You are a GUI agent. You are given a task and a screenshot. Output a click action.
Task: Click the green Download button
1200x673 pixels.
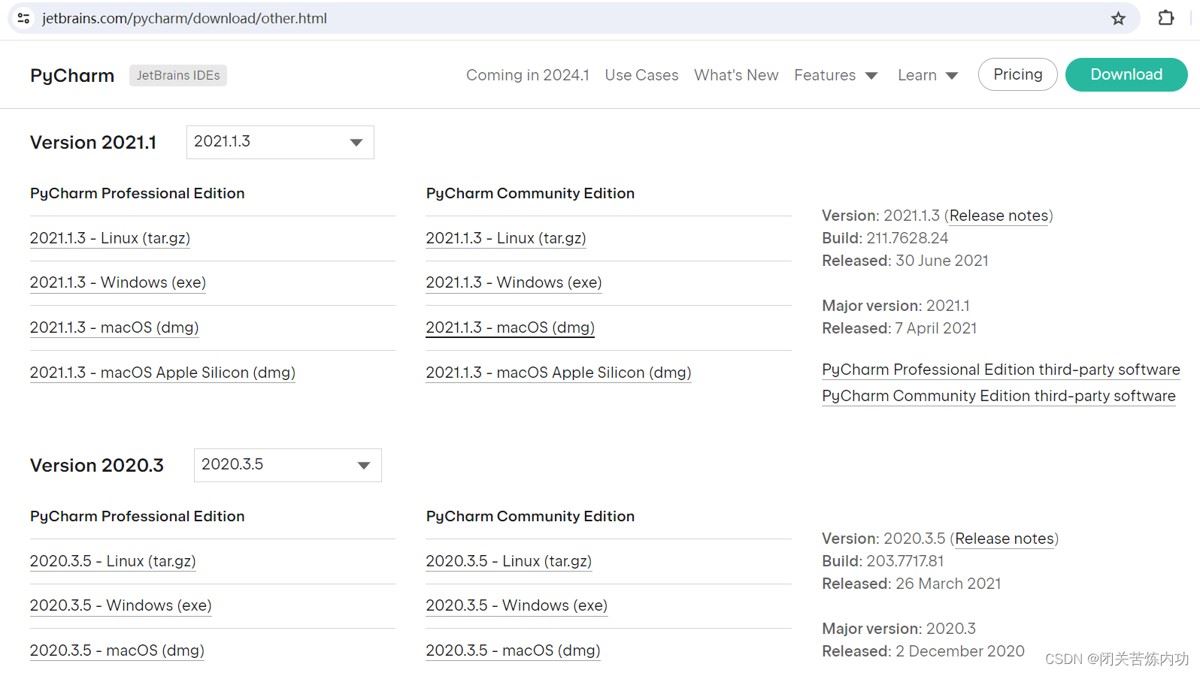click(x=1126, y=74)
